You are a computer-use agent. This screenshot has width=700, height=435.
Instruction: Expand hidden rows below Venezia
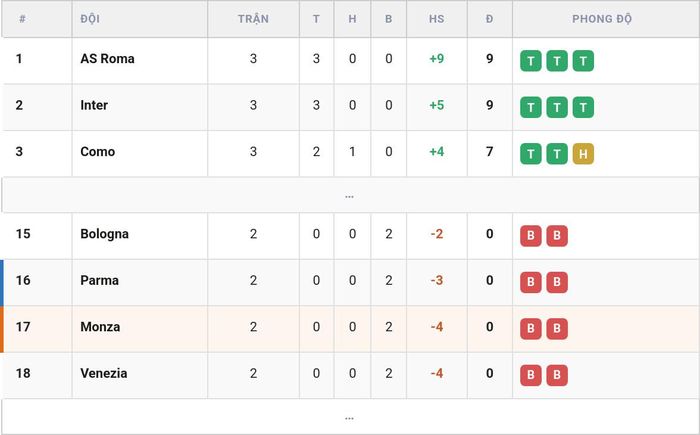(x=350, y=417)
